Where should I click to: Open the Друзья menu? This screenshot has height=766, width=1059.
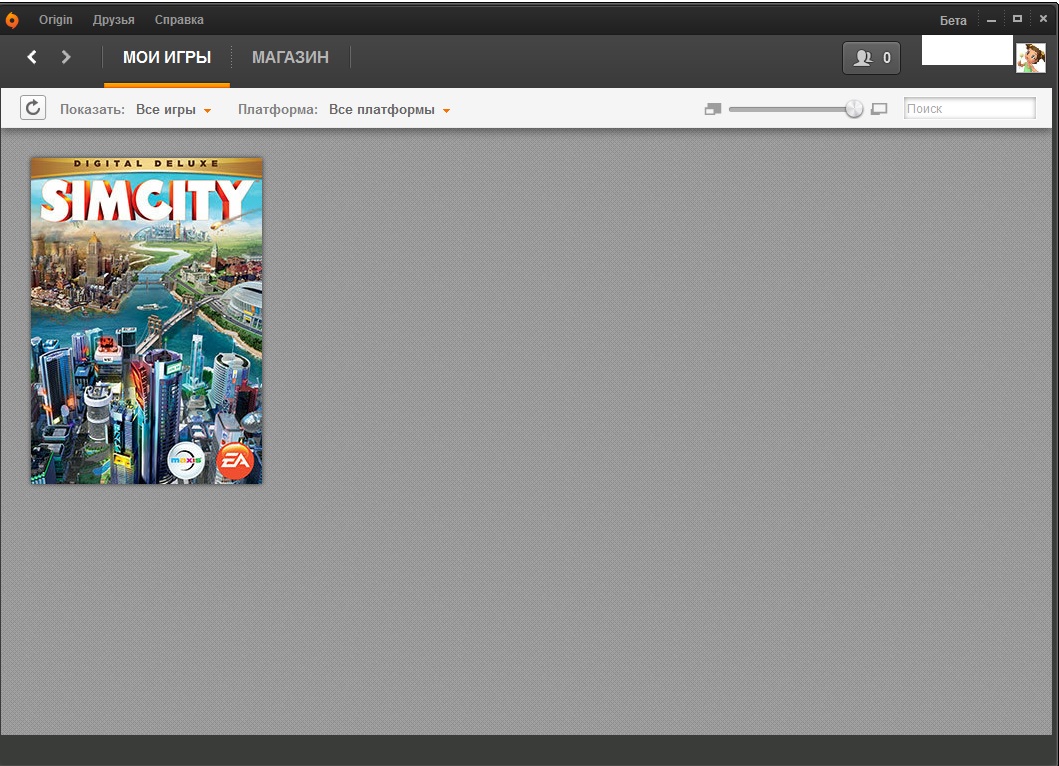pos(113,20)
